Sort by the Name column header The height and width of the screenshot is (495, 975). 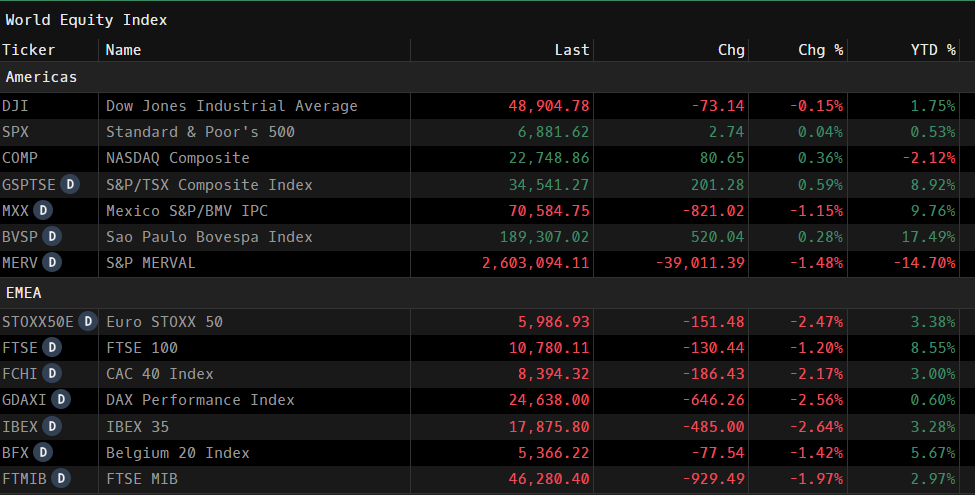click(x=254, y=50)
